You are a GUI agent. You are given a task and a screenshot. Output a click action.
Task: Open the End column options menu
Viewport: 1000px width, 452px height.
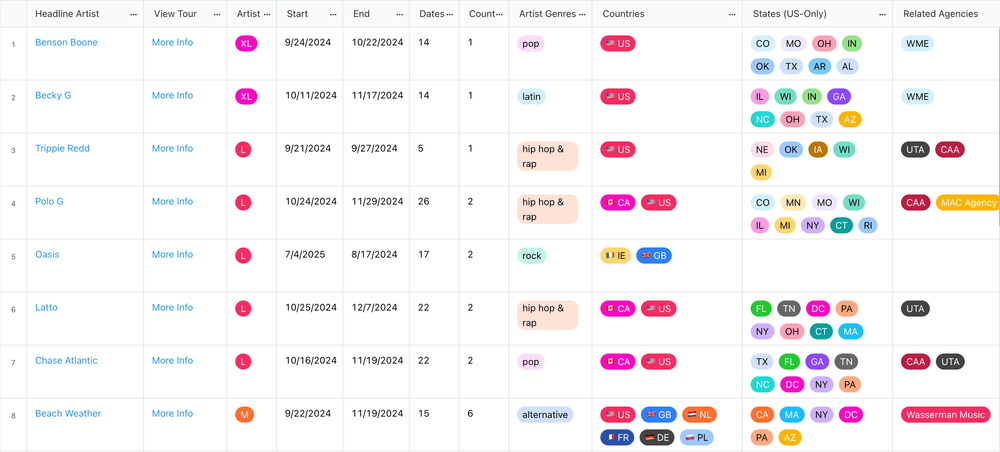(400, 14)
